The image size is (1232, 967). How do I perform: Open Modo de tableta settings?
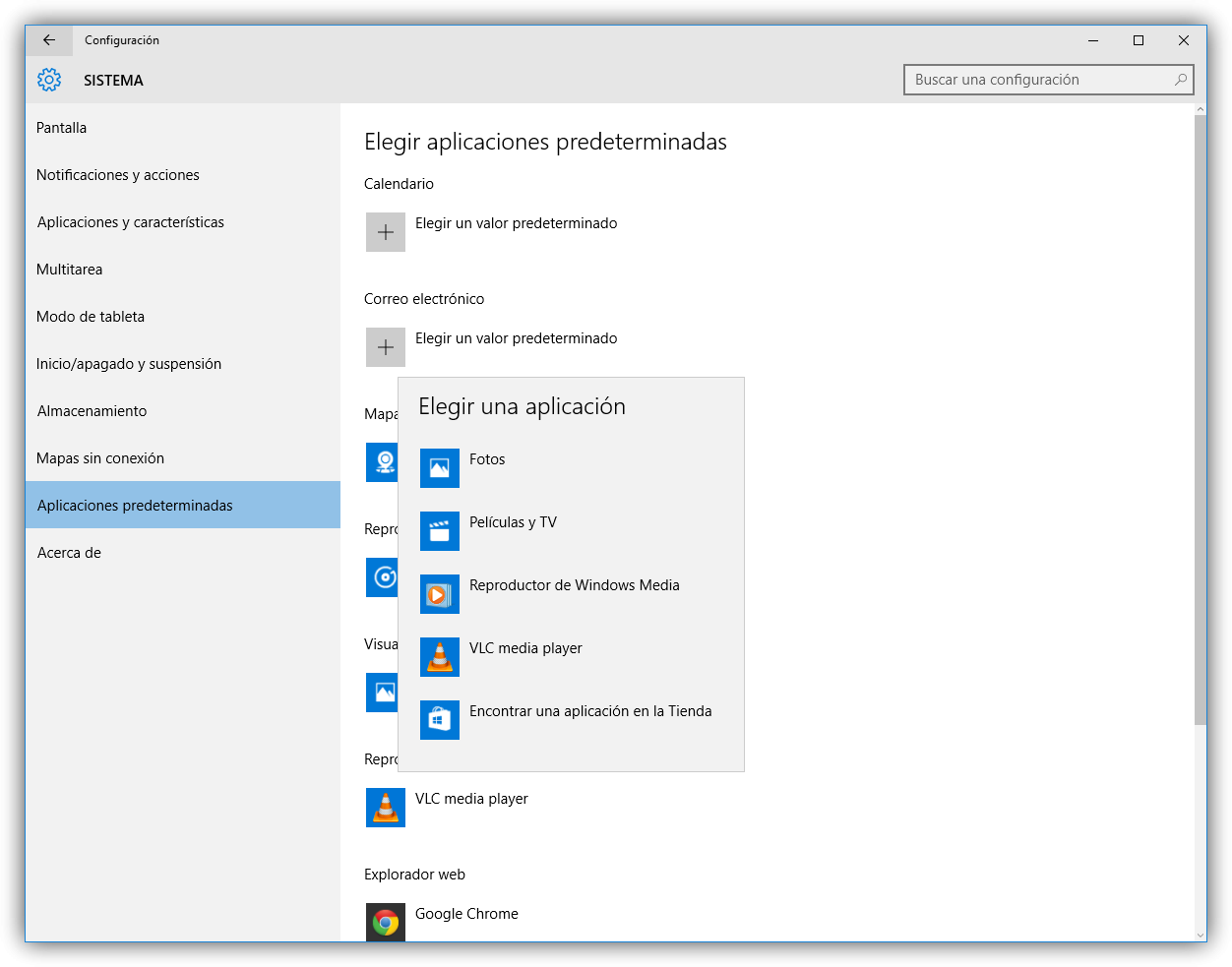tap(91, 317)
